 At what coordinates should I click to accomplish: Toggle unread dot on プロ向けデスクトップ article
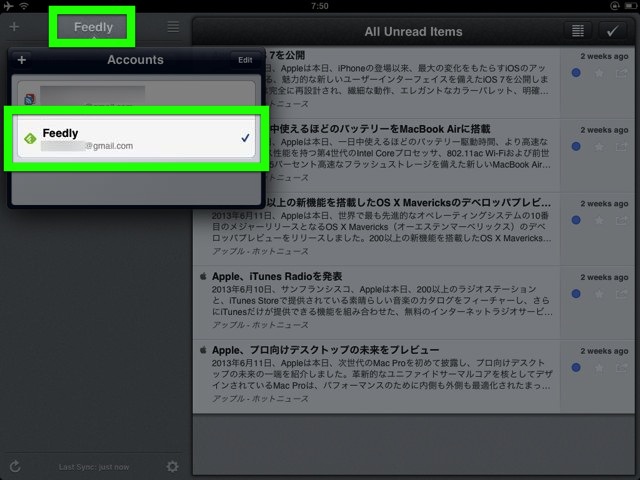tap(576, 368)
